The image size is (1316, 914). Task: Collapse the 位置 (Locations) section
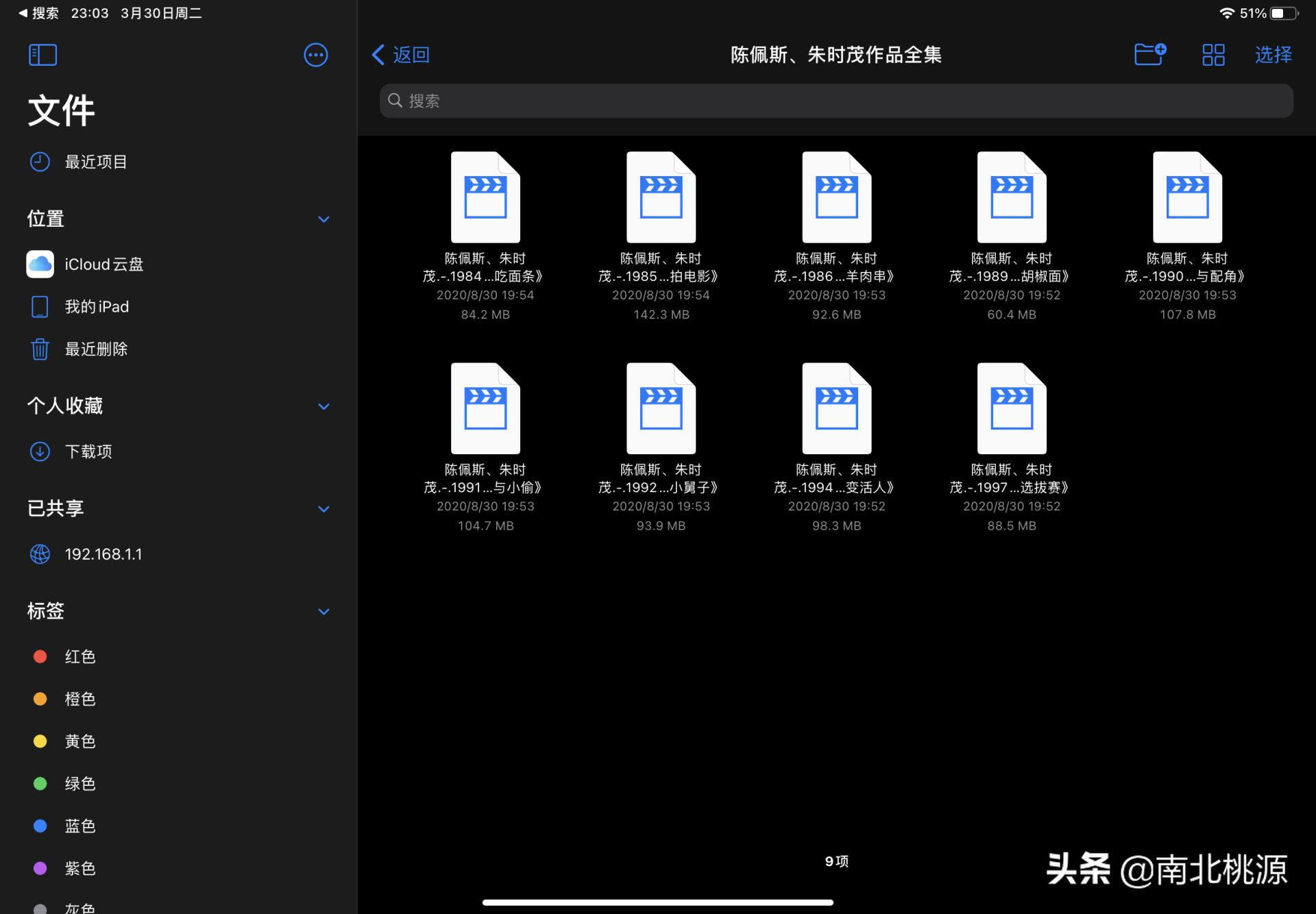click(324, 219)
